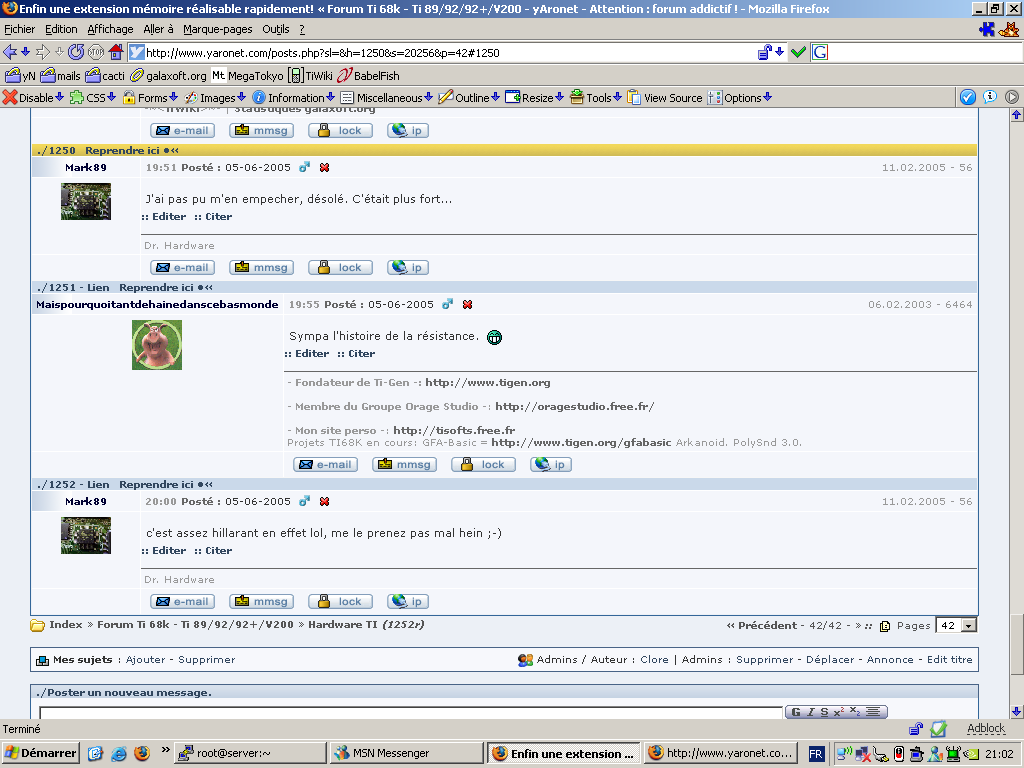
Task: Click the superscript formatting icon
Action: pos(839,712)
